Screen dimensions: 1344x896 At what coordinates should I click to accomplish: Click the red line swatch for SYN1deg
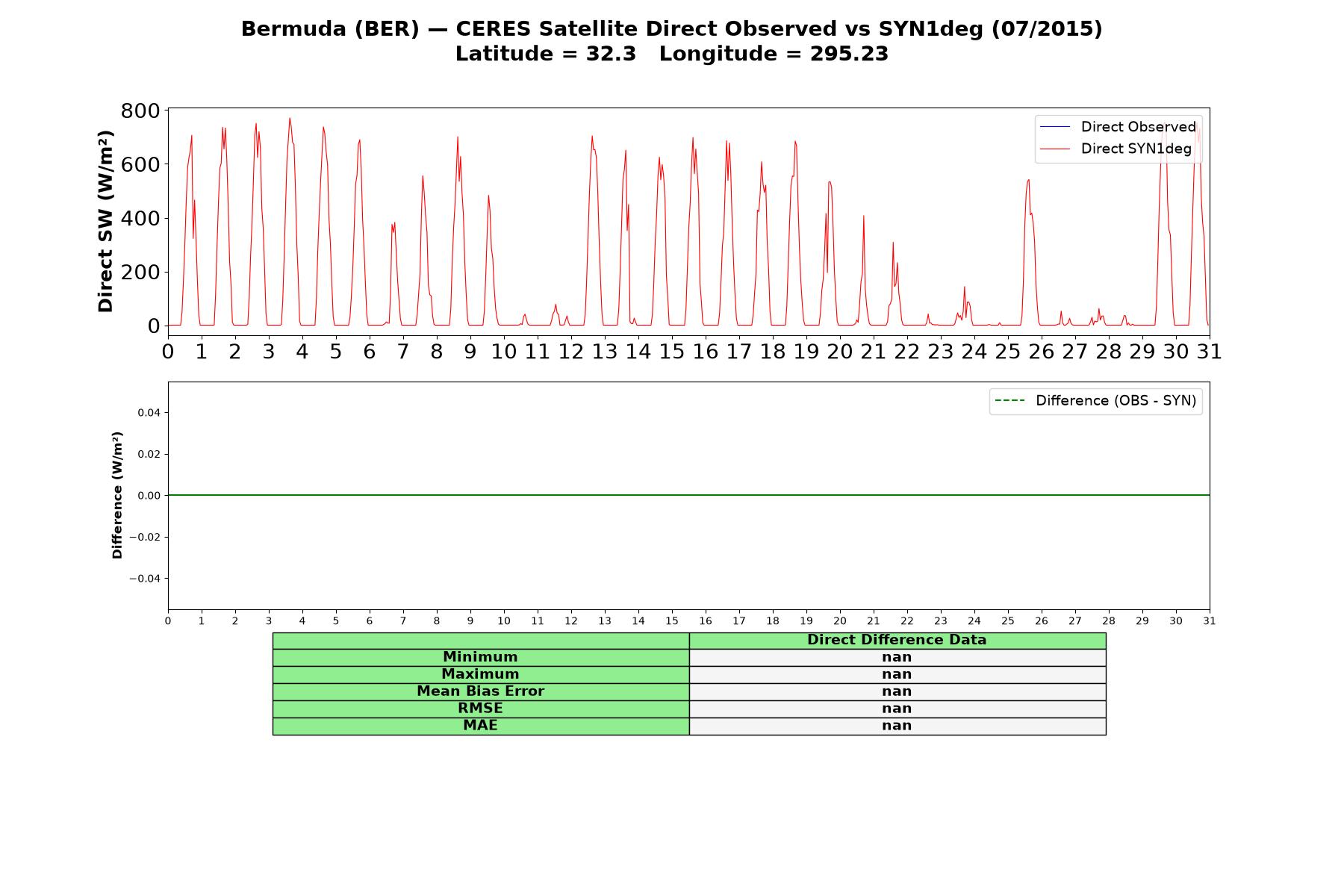[x=1054, y=149]
